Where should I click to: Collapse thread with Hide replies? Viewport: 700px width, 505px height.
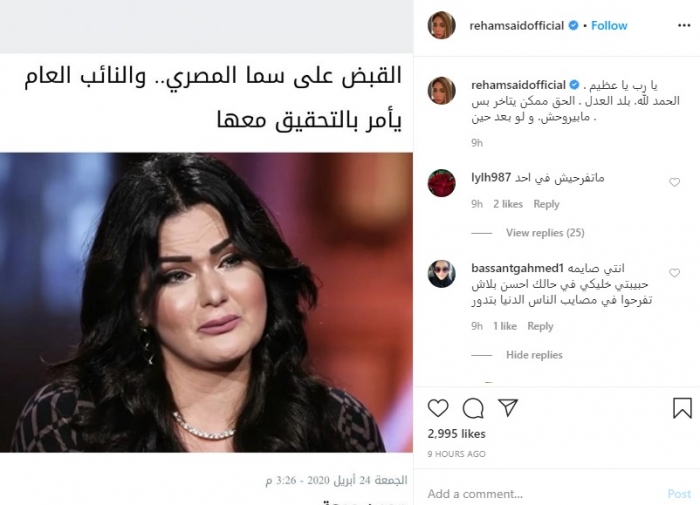(534, 355)
